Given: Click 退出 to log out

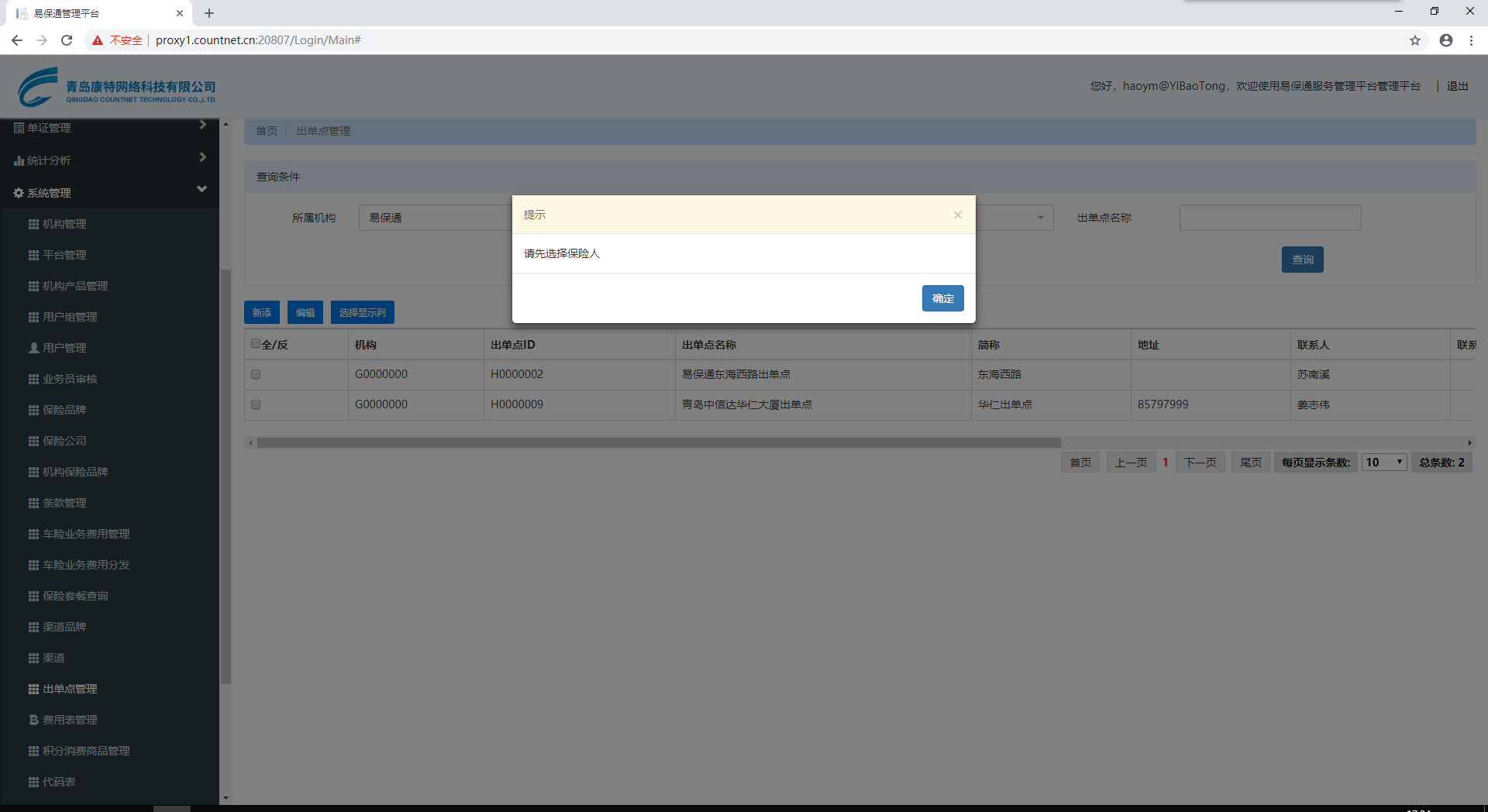Looking at the screenshot, I should coord(1457,86).
